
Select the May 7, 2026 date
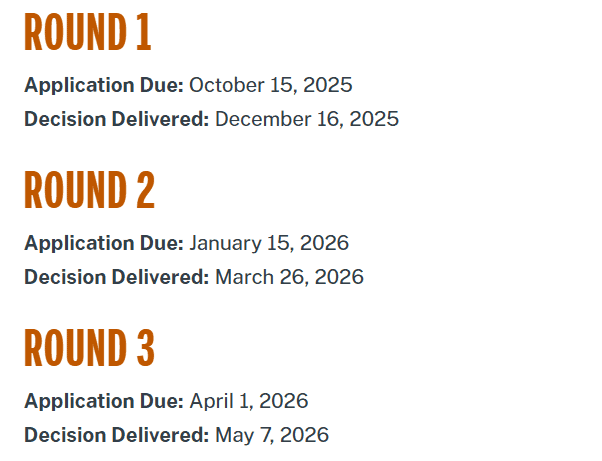[271, 435]
